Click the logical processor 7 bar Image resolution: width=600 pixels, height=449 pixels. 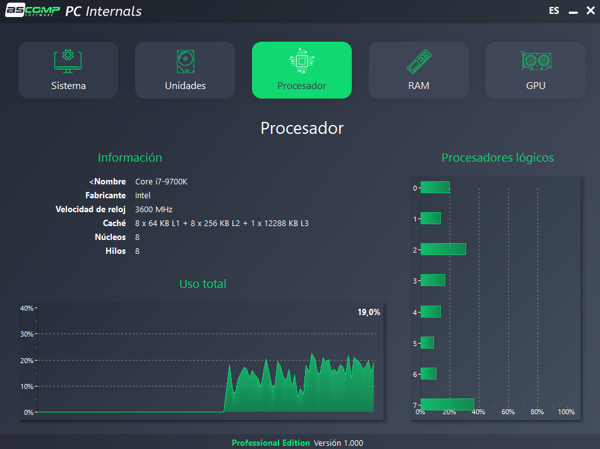(447, 404)
